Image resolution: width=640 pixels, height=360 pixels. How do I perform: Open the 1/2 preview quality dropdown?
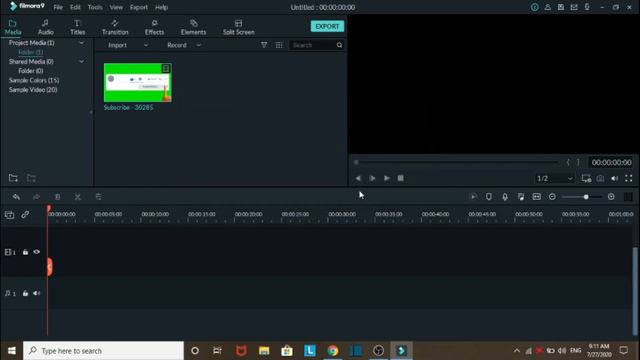(554, 178)
